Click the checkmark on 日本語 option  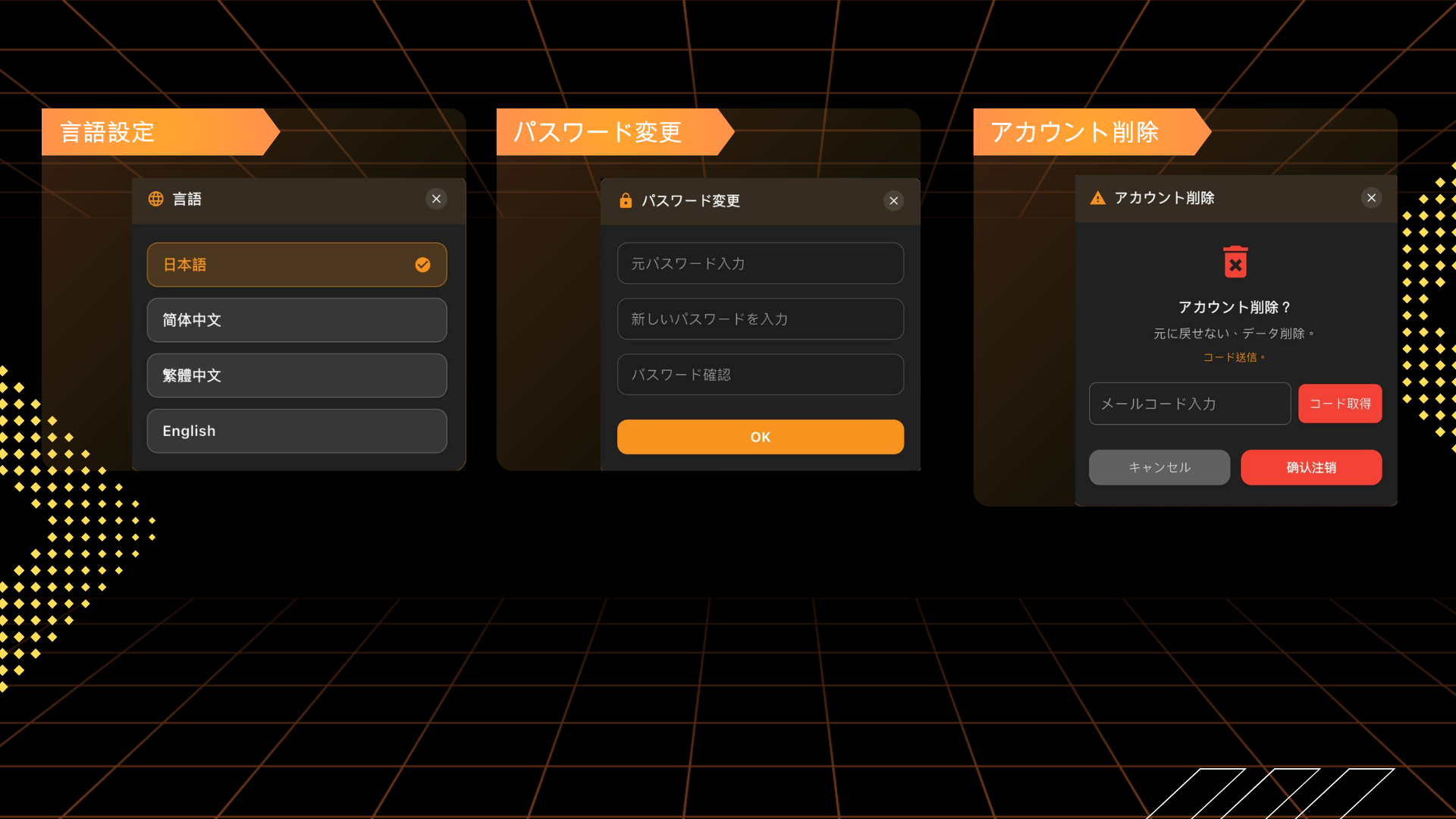tap(422, 265)
